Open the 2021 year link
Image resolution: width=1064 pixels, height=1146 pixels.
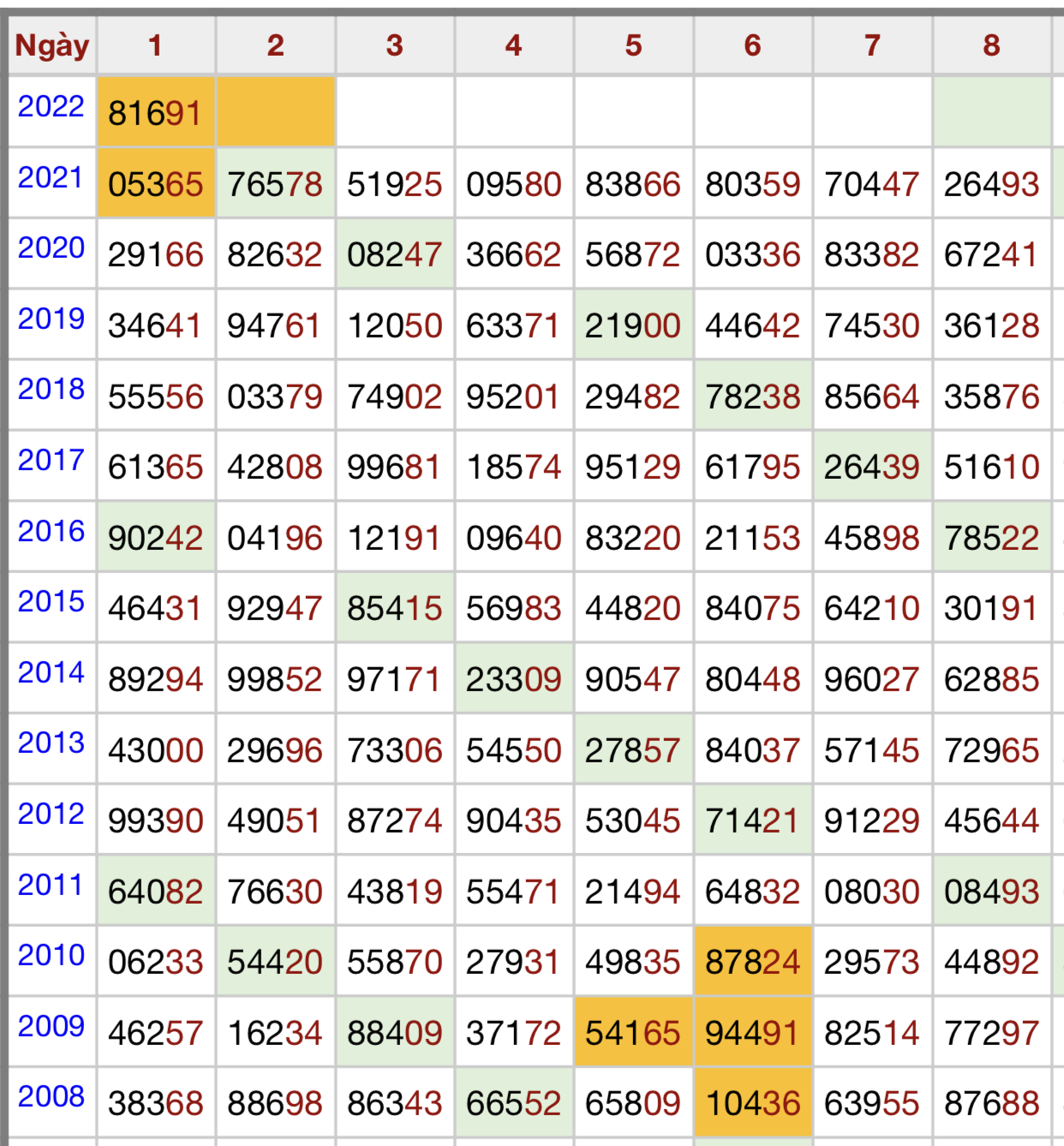click(x=51, y=178)
